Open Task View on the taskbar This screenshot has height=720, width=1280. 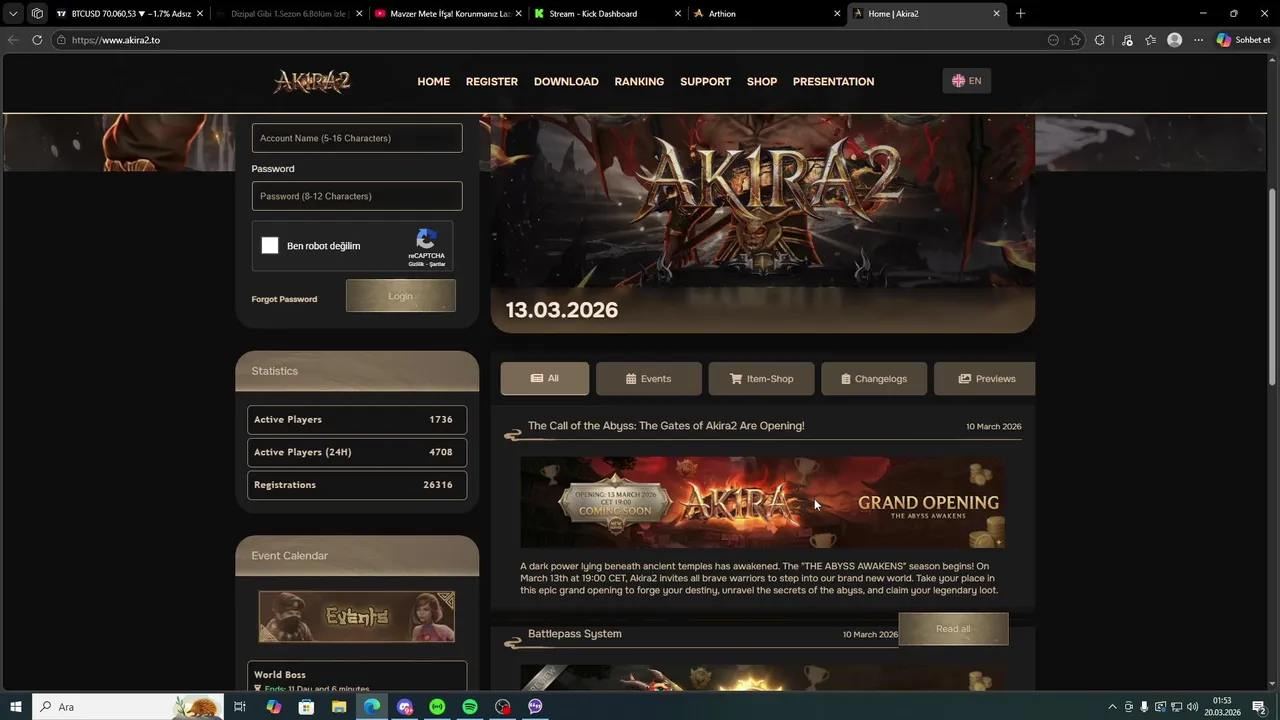tap(240, 707)
